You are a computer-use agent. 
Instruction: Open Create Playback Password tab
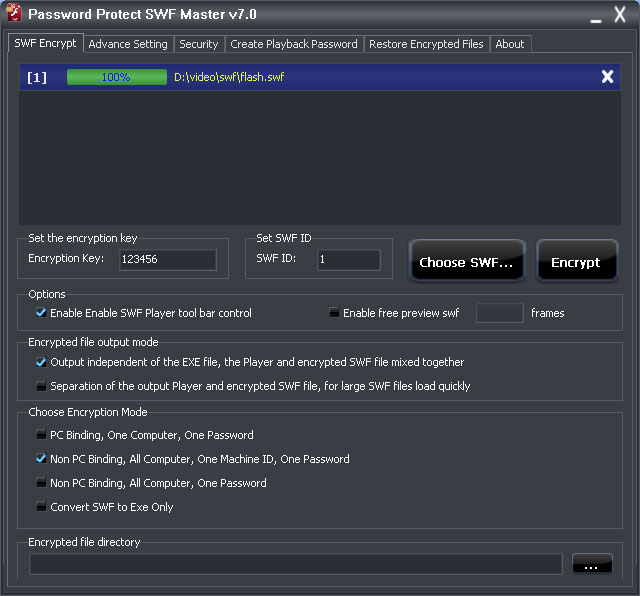(293, 44)
